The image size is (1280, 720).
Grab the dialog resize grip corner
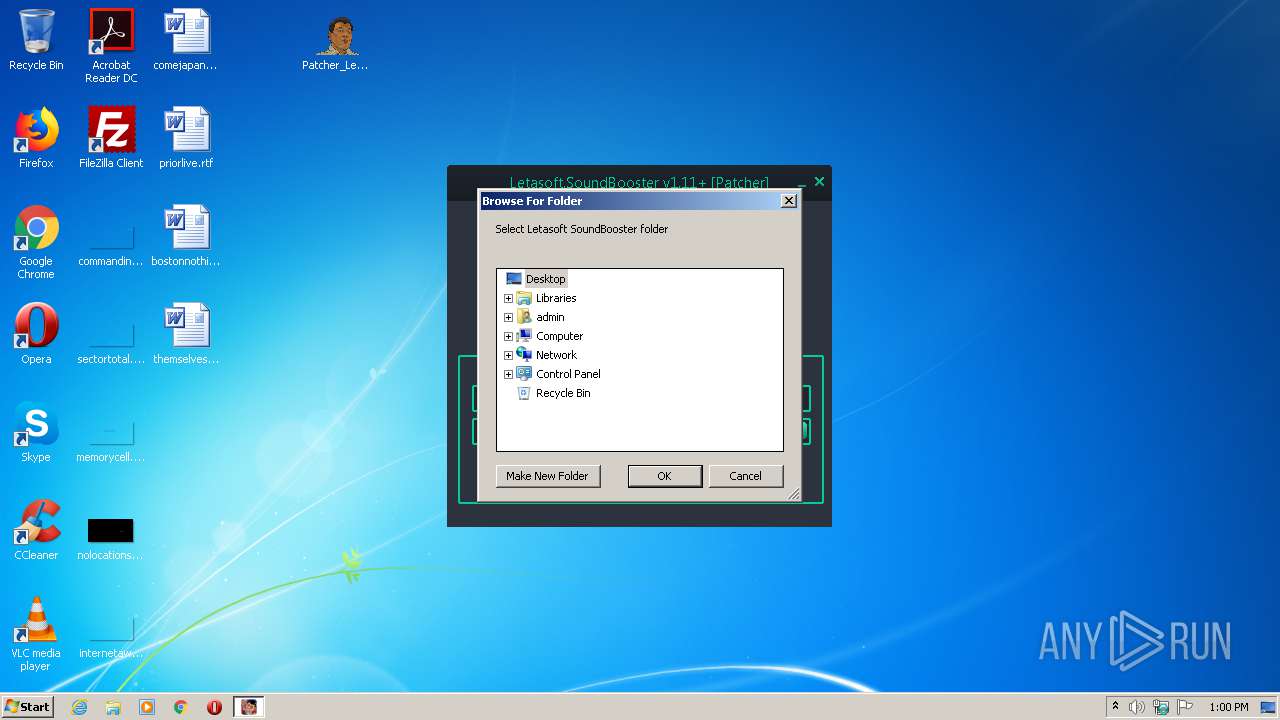point(794,494)
